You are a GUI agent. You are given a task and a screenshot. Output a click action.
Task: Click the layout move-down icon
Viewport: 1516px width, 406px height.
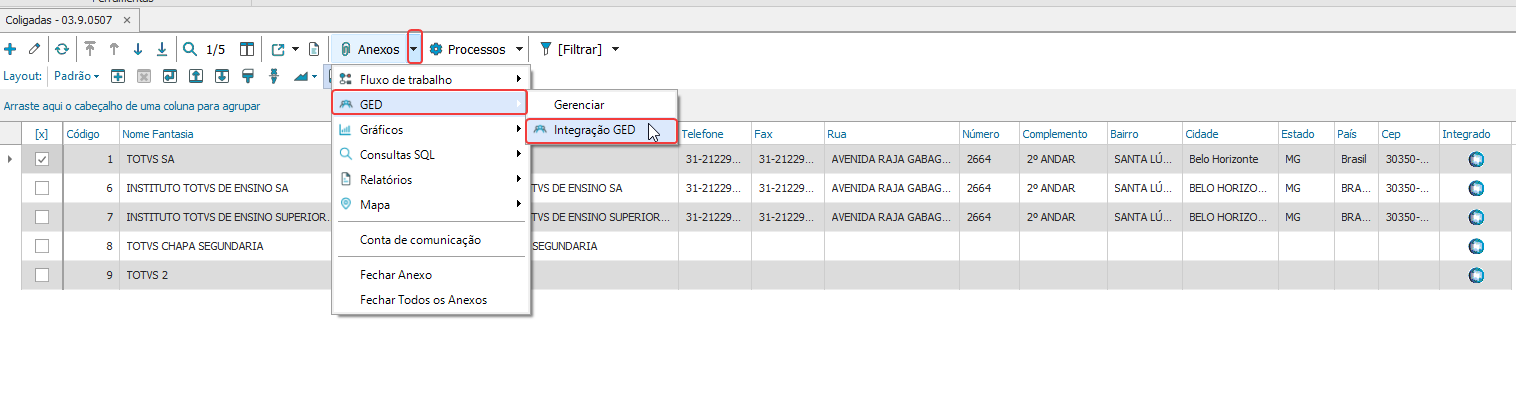pyautogui.click(x=222, y=76)
